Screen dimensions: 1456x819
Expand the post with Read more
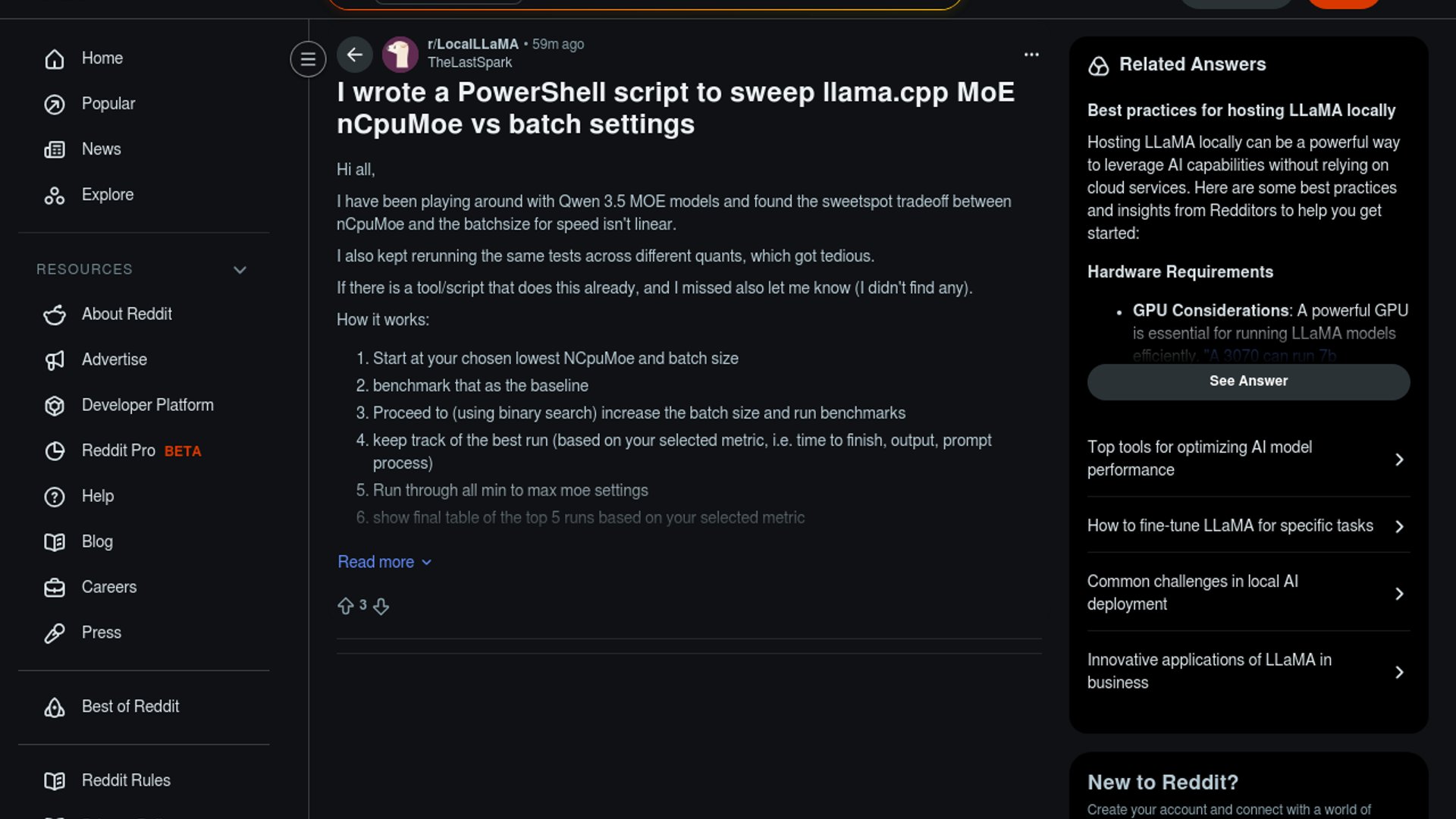384,562
